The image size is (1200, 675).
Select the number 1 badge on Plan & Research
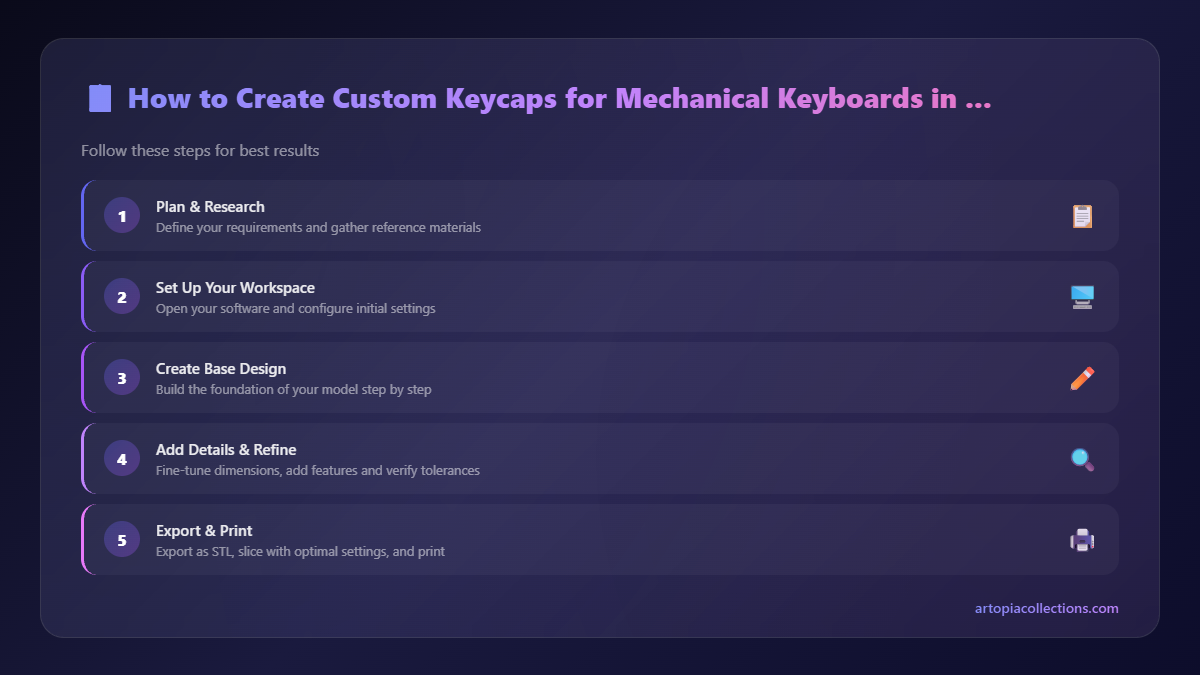[x=121, y=215]
